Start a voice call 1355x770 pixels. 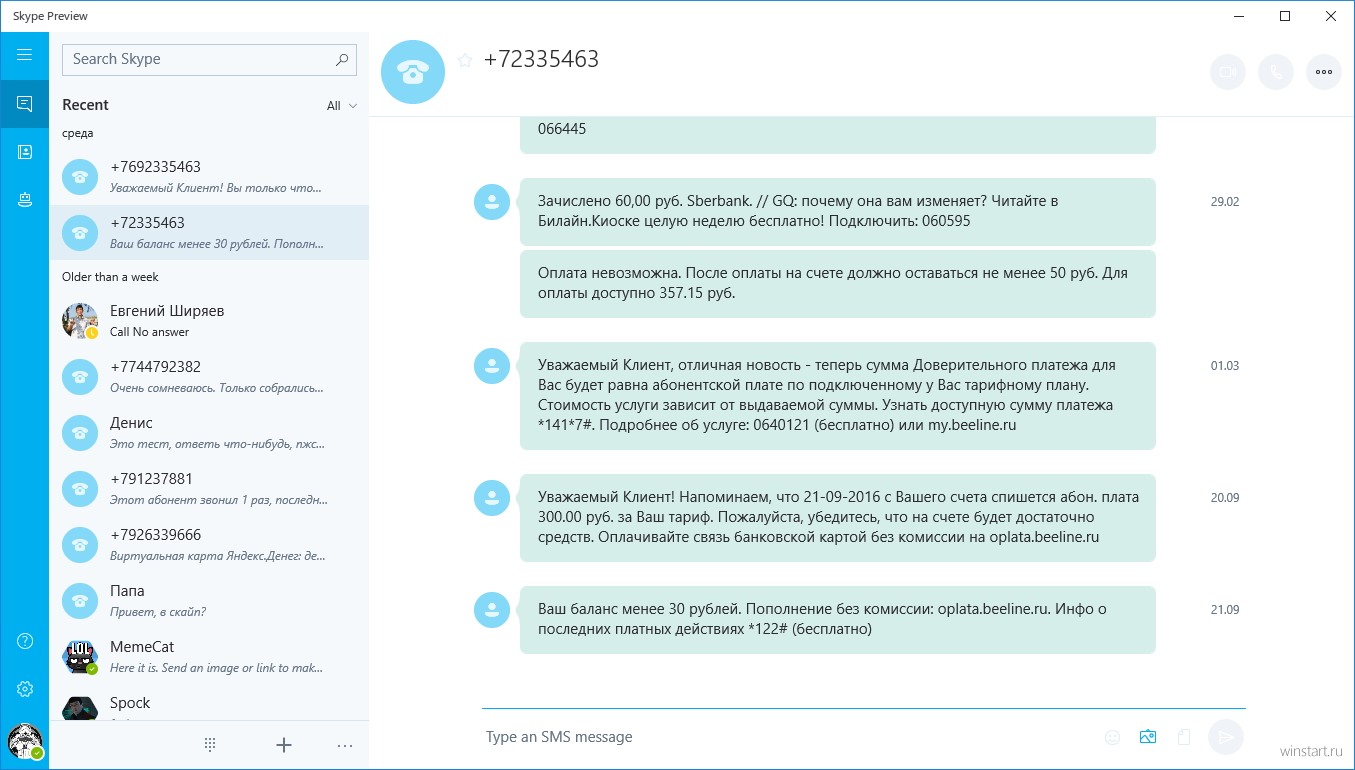[1276, 72]
